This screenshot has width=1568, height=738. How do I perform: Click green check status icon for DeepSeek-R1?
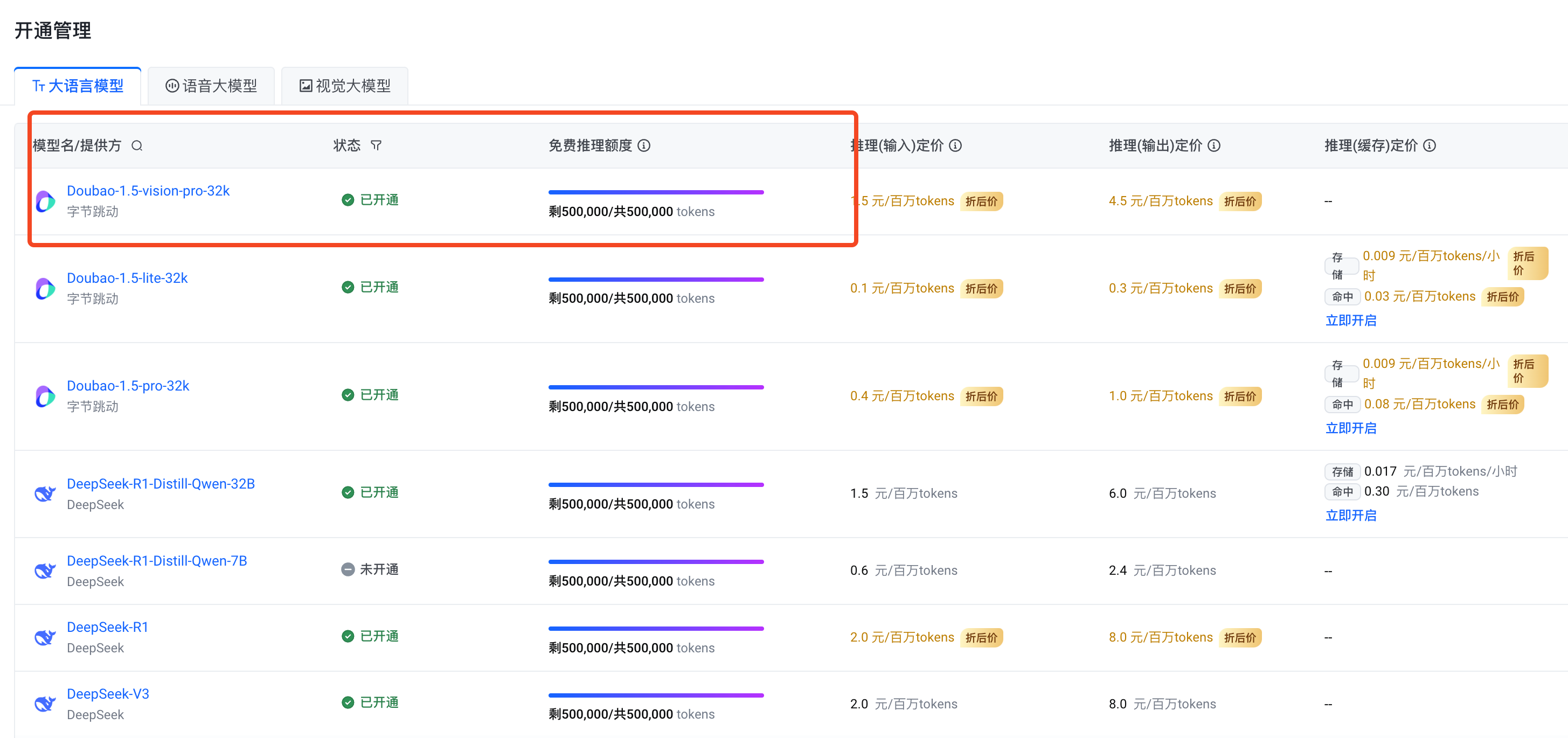[x=348, y=636]
